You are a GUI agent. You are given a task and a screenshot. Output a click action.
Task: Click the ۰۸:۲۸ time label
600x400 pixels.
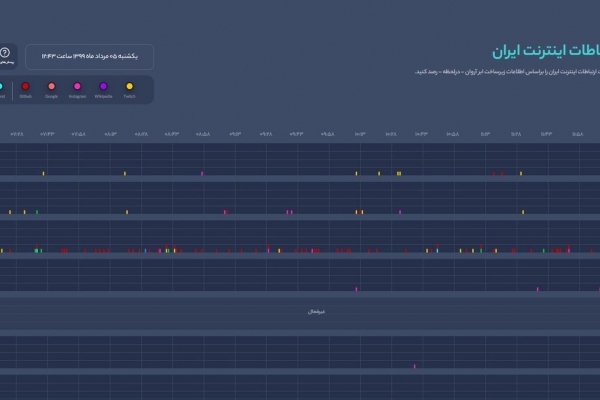click(141, 134)
